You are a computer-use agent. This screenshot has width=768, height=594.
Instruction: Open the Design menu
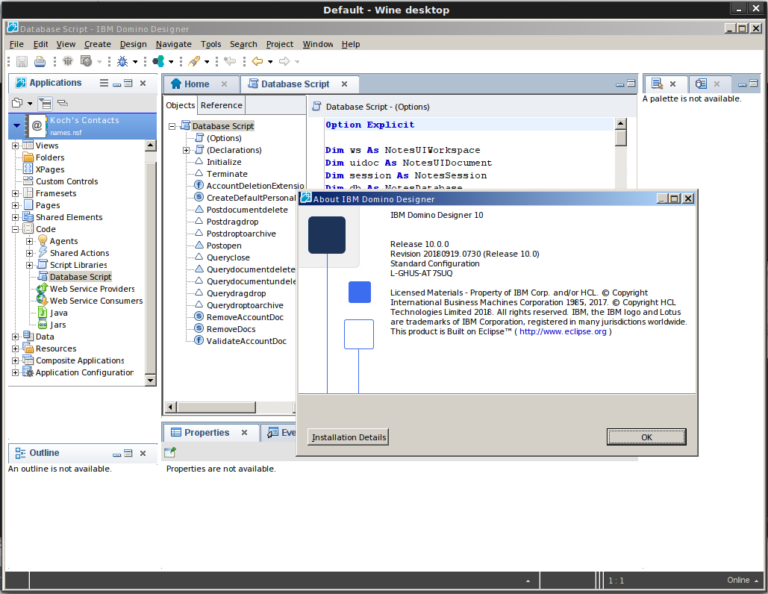pyautogui.click(x=133, y=44)
